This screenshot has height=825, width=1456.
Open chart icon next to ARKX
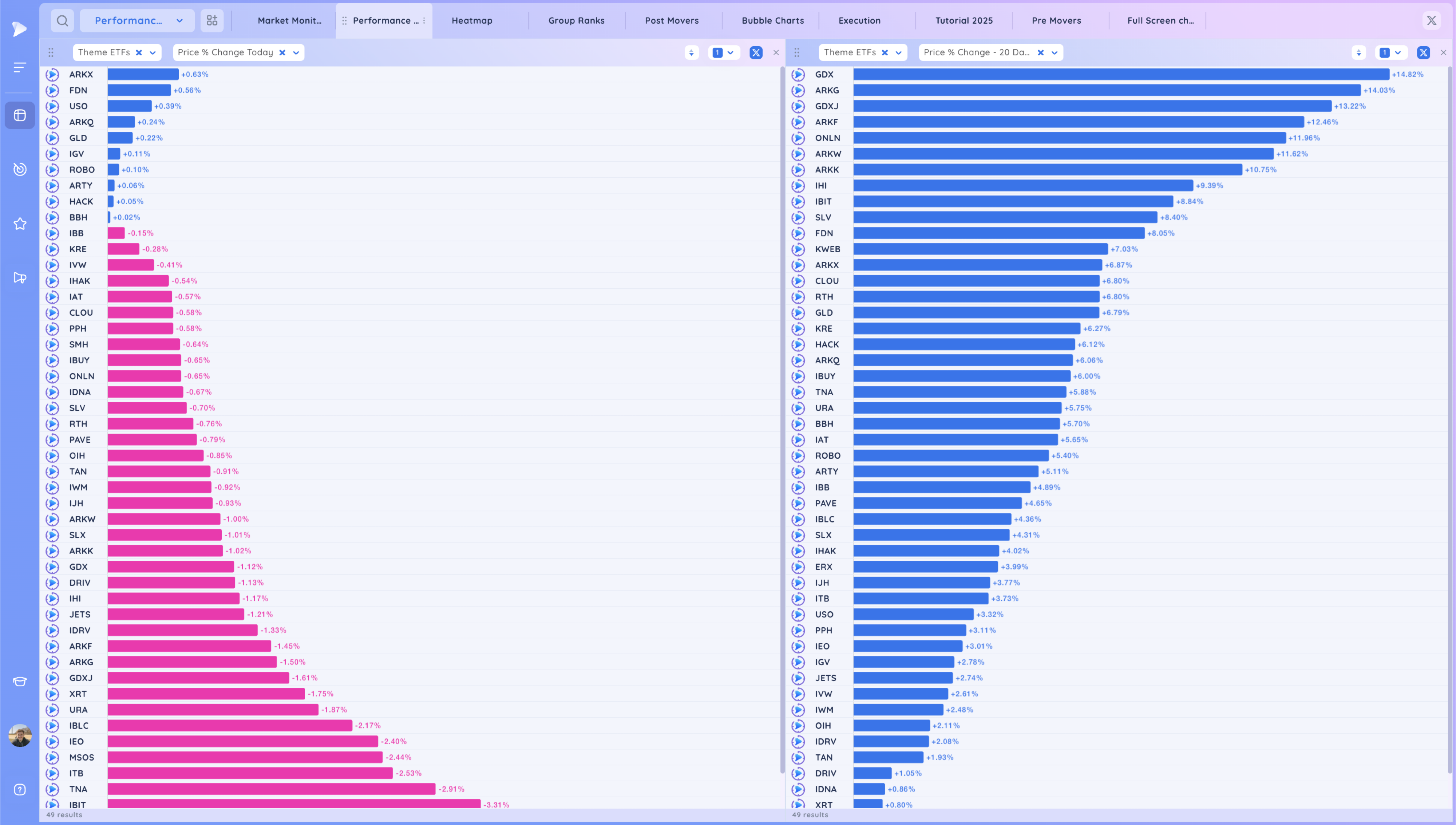[x=53, y=74]
